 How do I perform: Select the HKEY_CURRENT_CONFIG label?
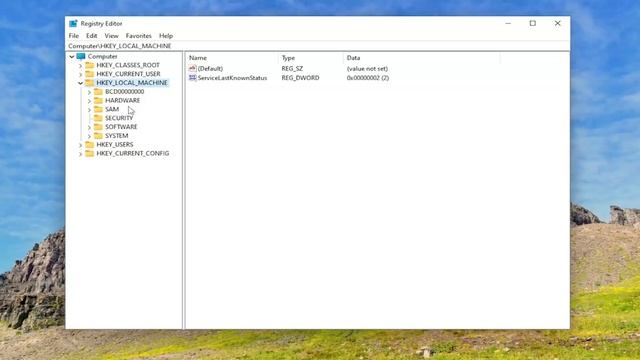tap(133, 153)
